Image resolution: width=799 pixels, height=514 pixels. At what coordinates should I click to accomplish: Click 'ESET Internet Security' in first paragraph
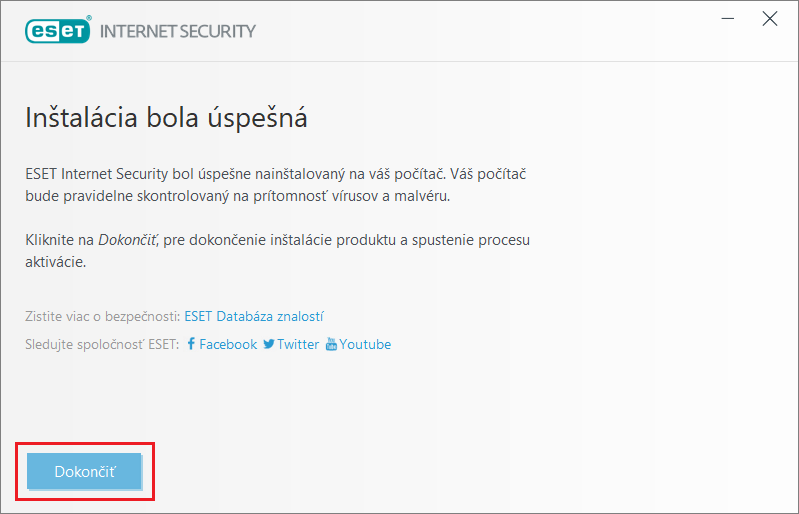(x=102, y=174)
